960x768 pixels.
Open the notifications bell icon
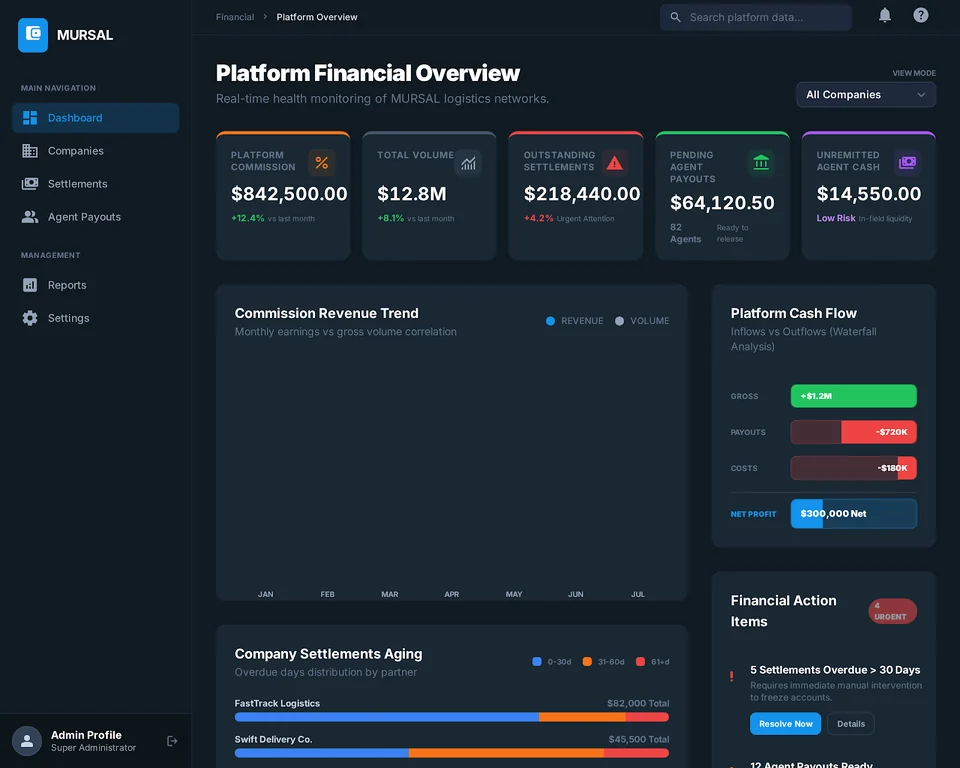pyautogui.click(x=885, y=15)
